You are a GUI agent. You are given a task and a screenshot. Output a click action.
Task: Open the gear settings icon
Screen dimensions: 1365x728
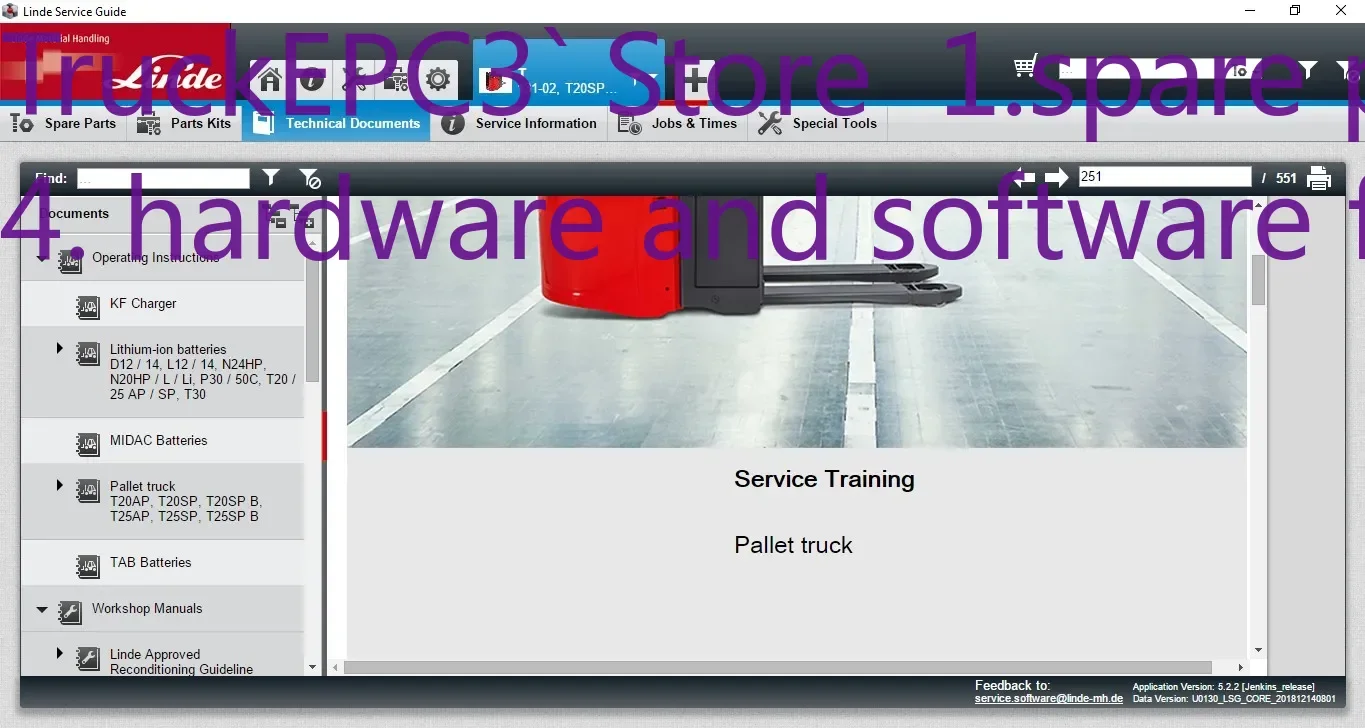(438, 80)
